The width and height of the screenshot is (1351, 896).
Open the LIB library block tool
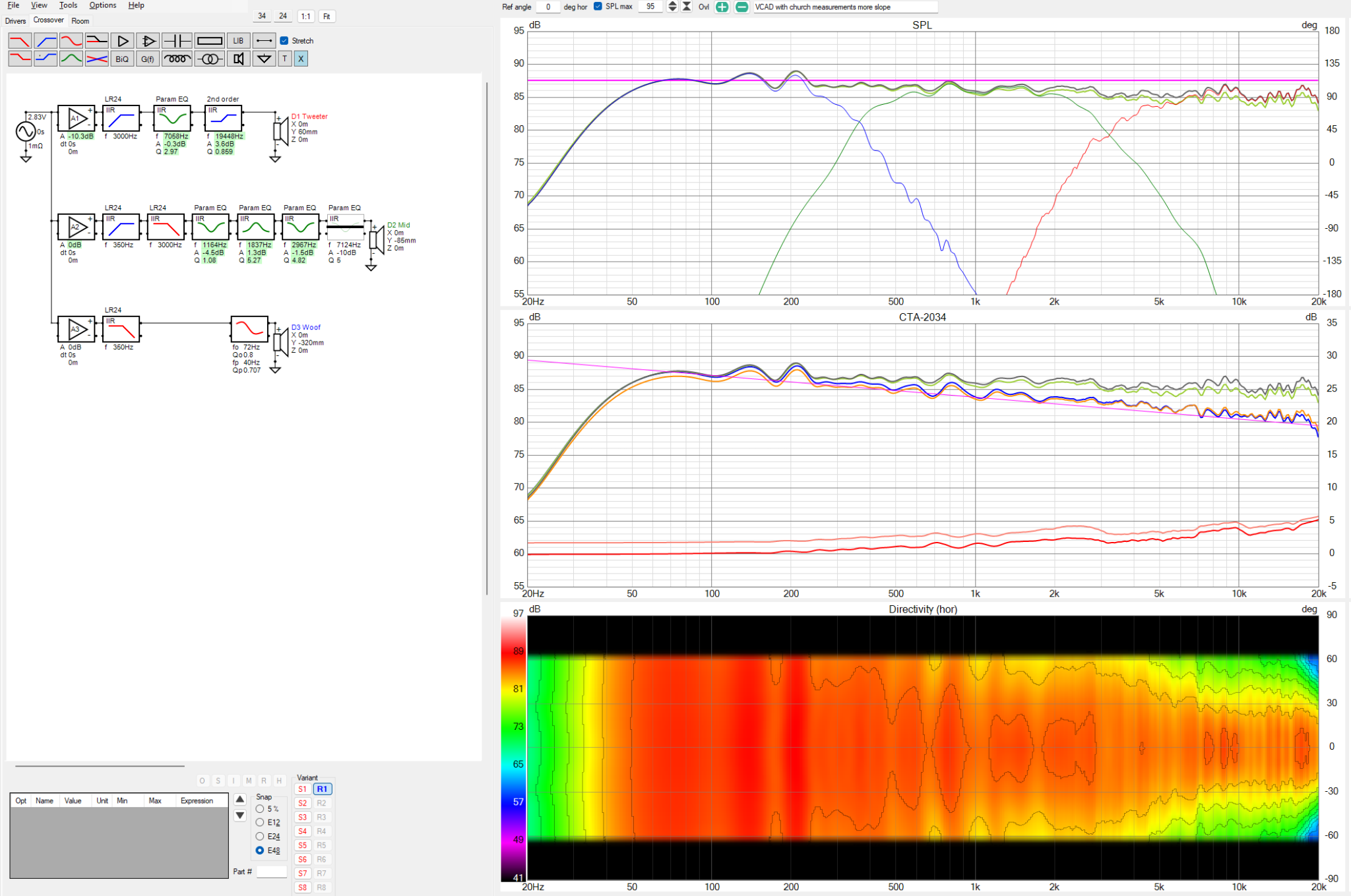[238, 41]
